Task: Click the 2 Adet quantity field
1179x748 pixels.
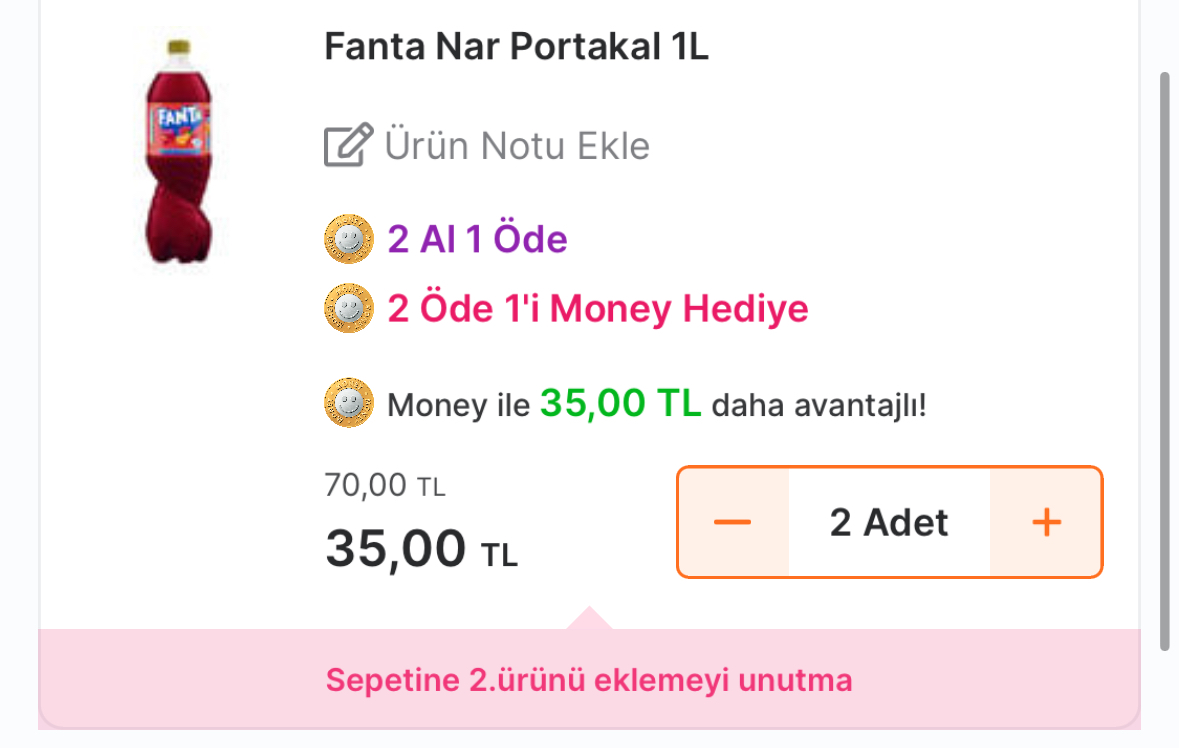Action: (x=889, y=522)
